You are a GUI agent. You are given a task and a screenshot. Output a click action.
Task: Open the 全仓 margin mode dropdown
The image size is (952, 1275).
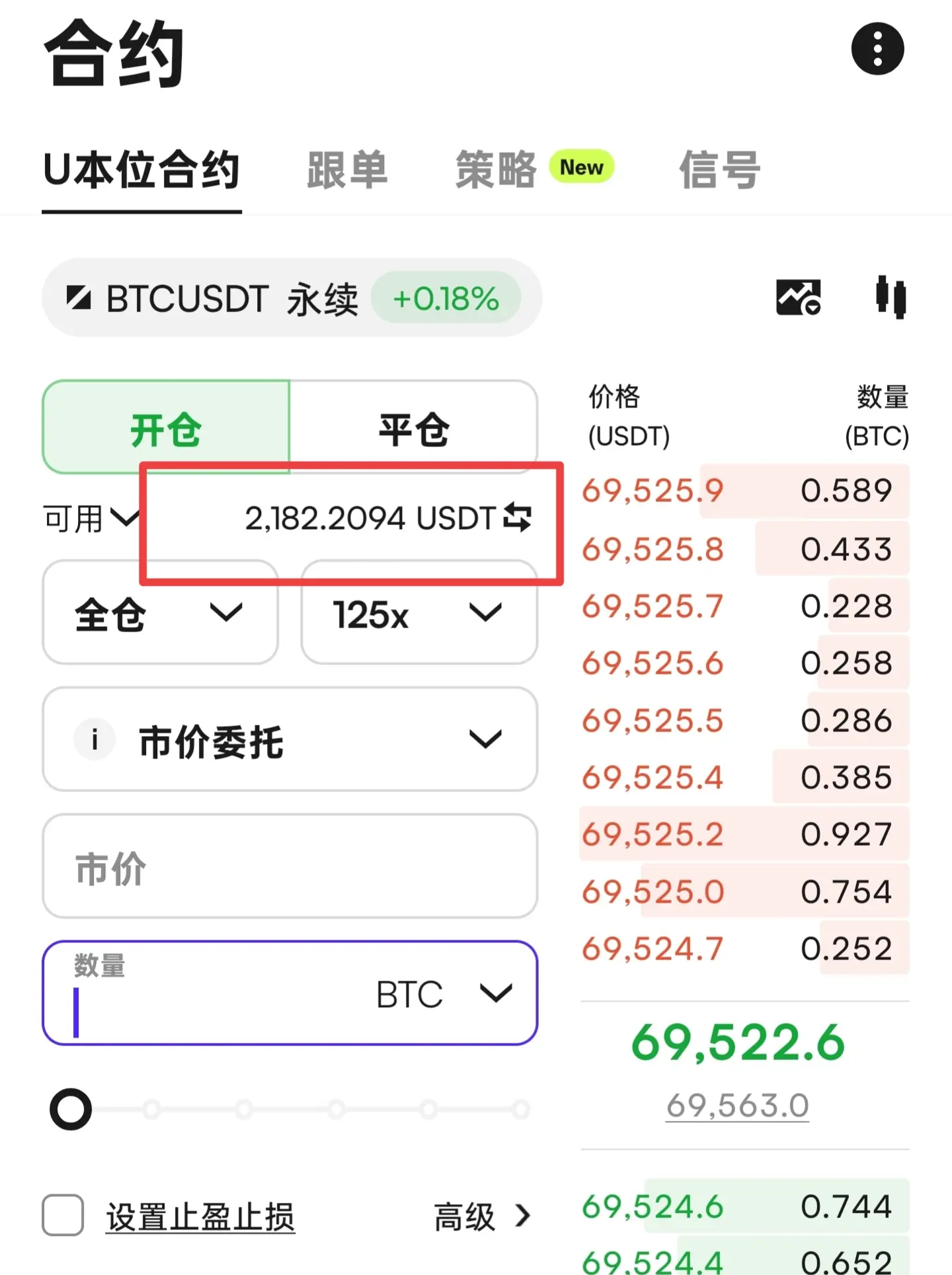(x=160, y=613)
